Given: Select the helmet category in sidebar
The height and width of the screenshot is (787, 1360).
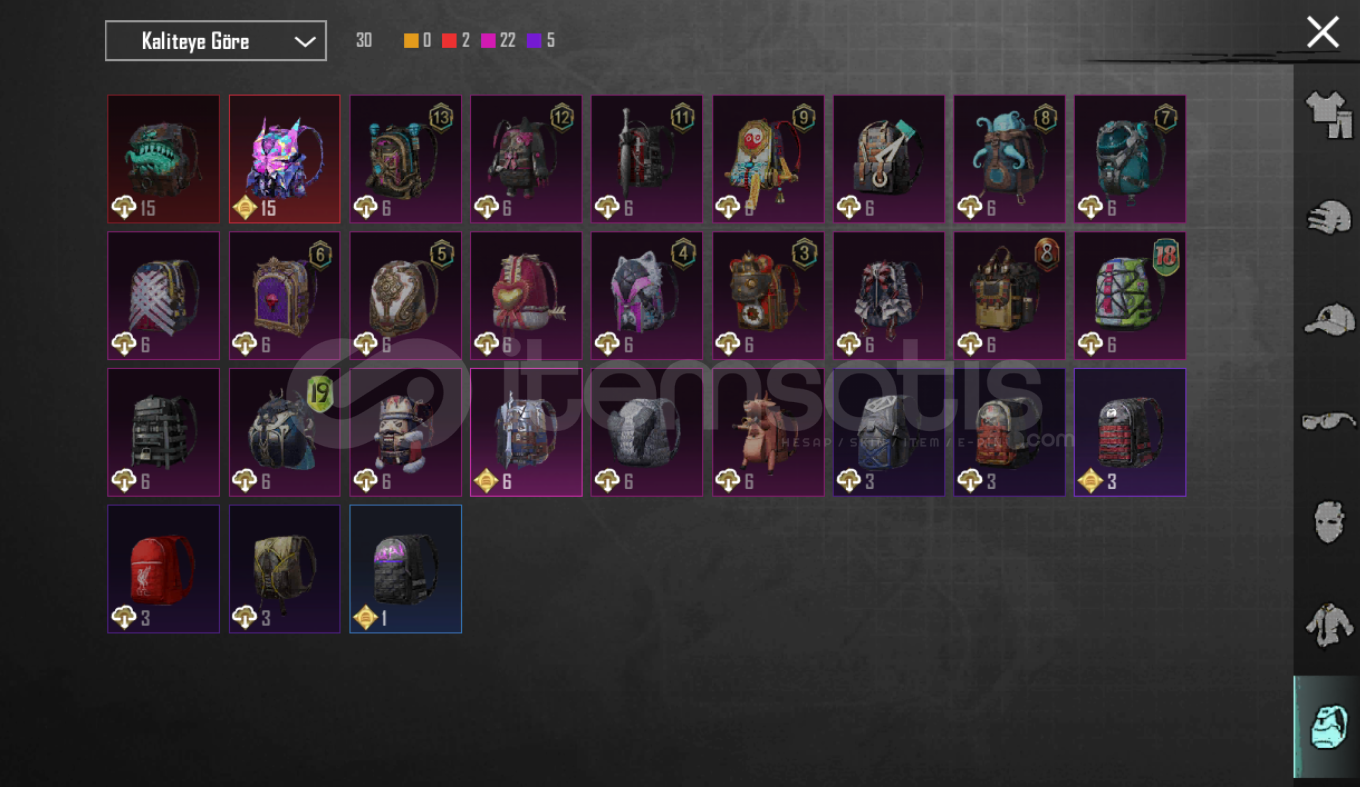Looking at the screenshot, I should [x=1329, y=217].
